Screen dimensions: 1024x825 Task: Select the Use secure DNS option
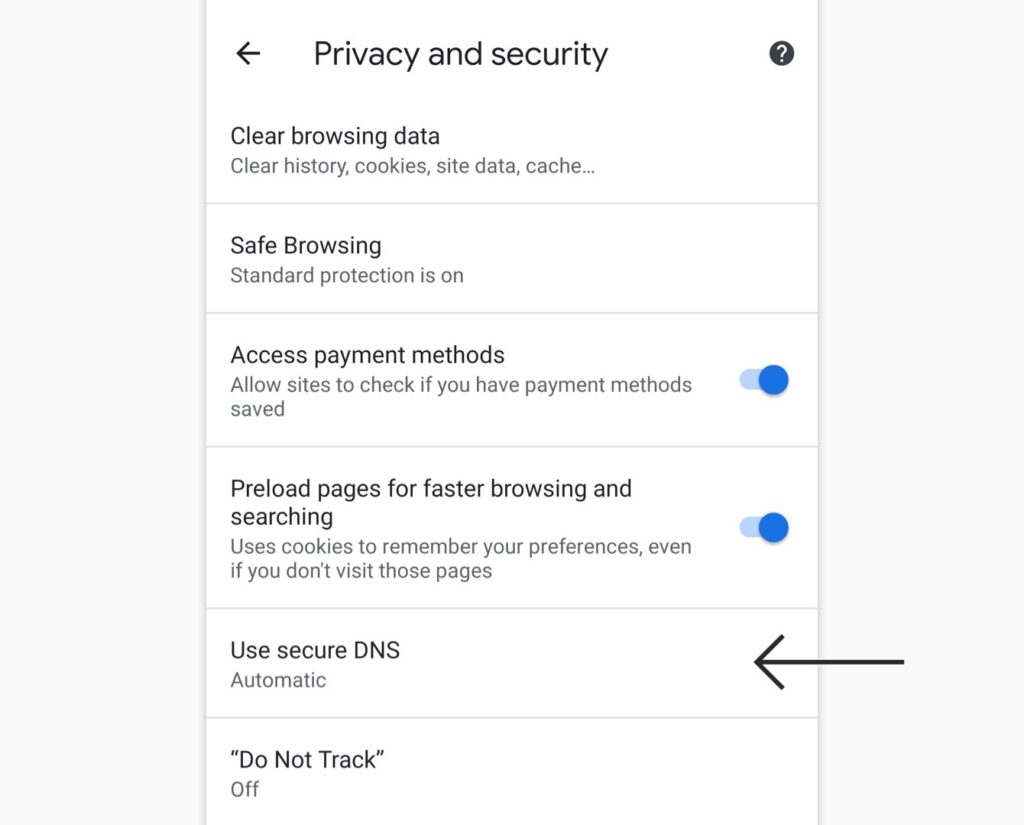click(315, 650)
